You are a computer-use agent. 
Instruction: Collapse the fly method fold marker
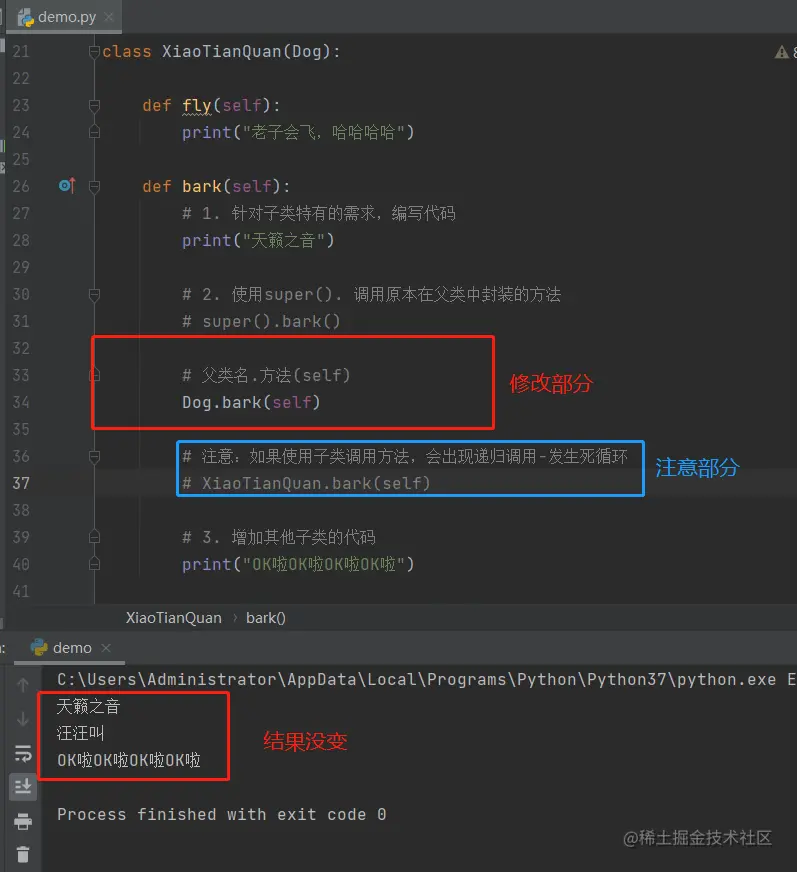[94, 106]
